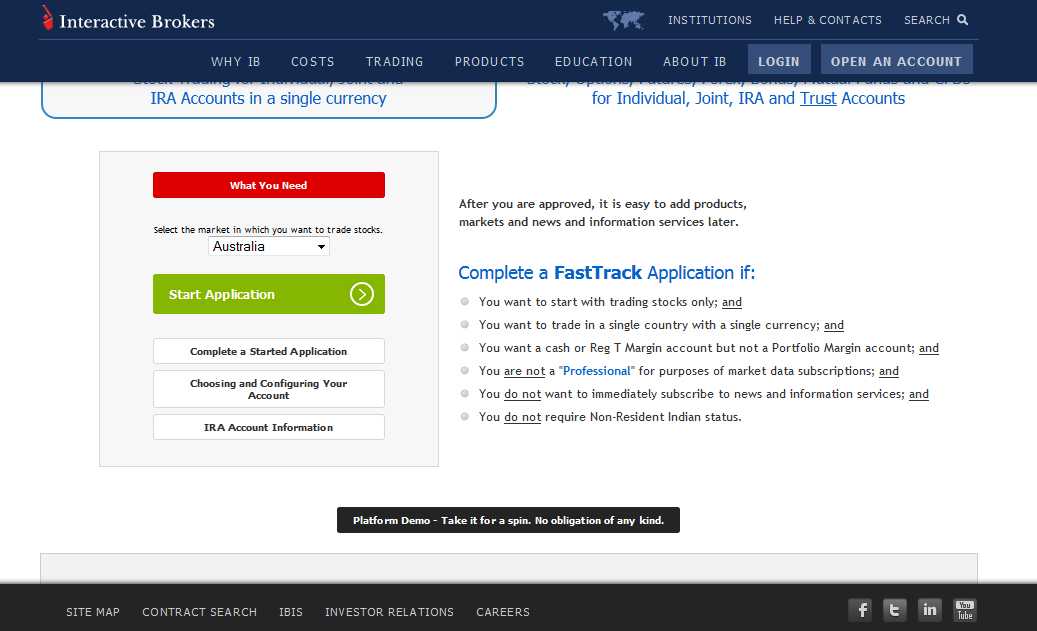Click OPEN AN ACCOUNT button
1037x631 pixels.
(897, 61)
